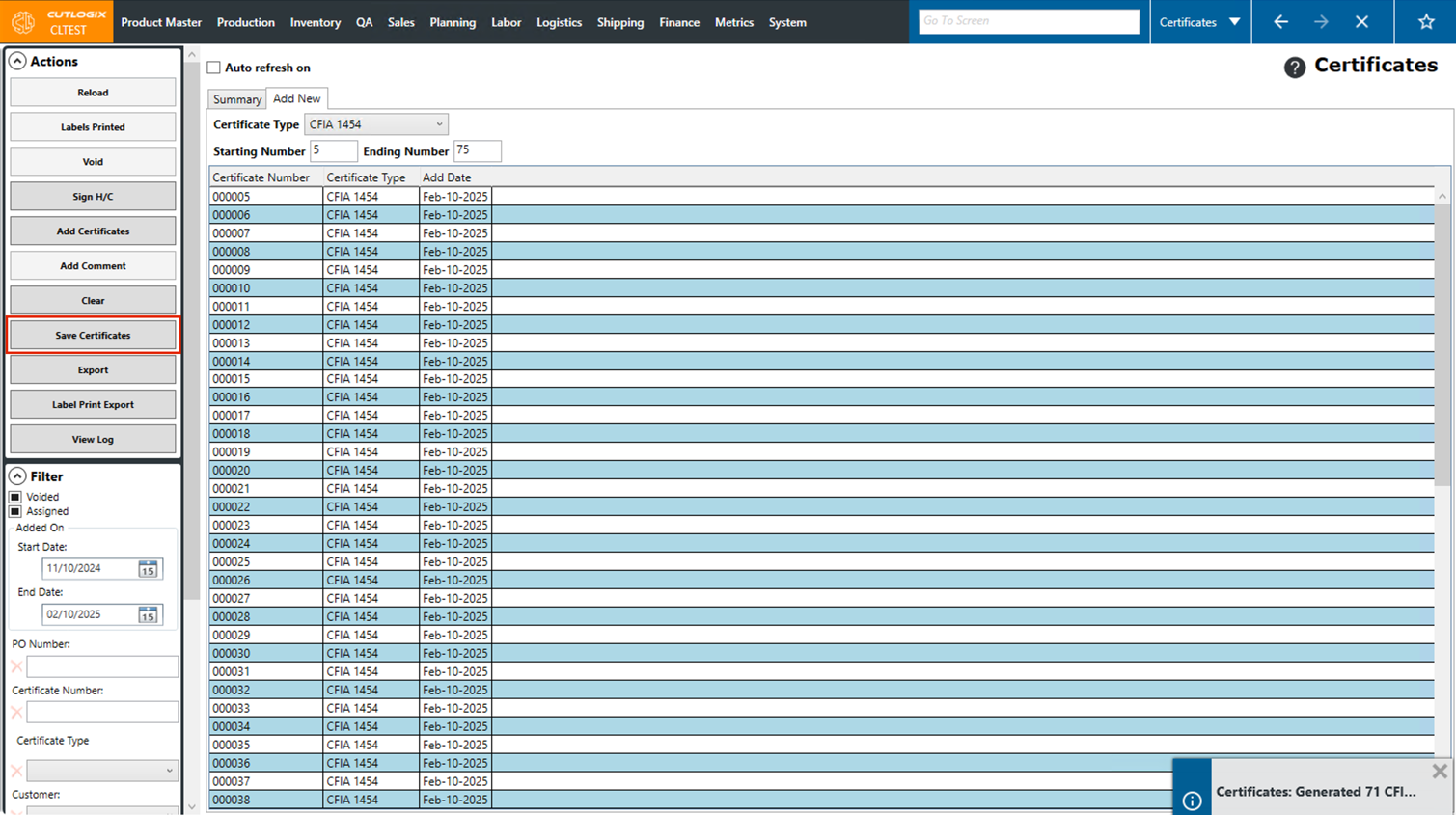
Task: Add this screen to favorites with star
Action: point(1425,21)
